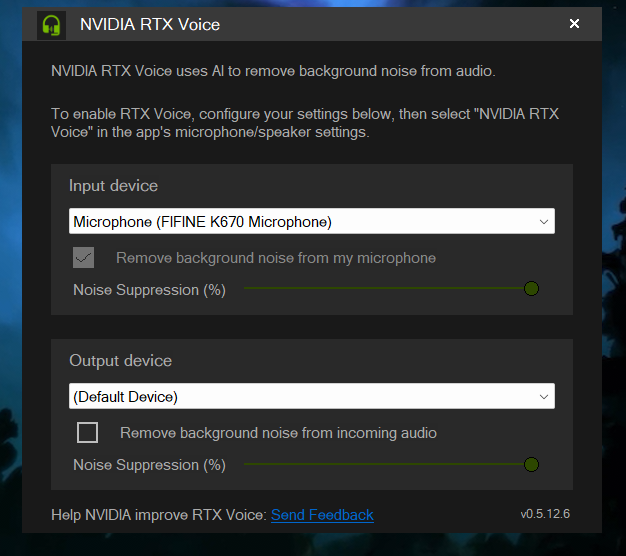Click the version number v0.5.12.6
This screenshot has width=626, height=556.
545,514
